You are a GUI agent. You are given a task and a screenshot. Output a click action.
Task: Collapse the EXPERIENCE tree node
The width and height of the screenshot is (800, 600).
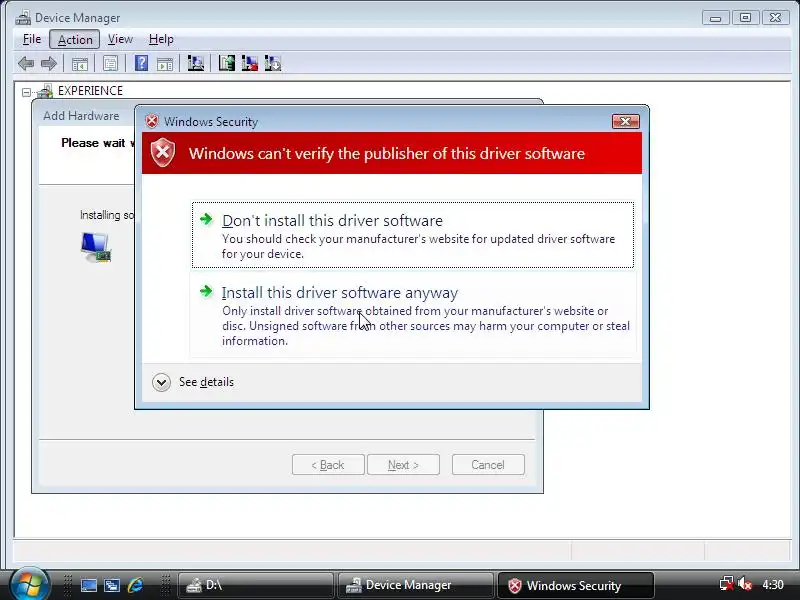click(27, 92)
